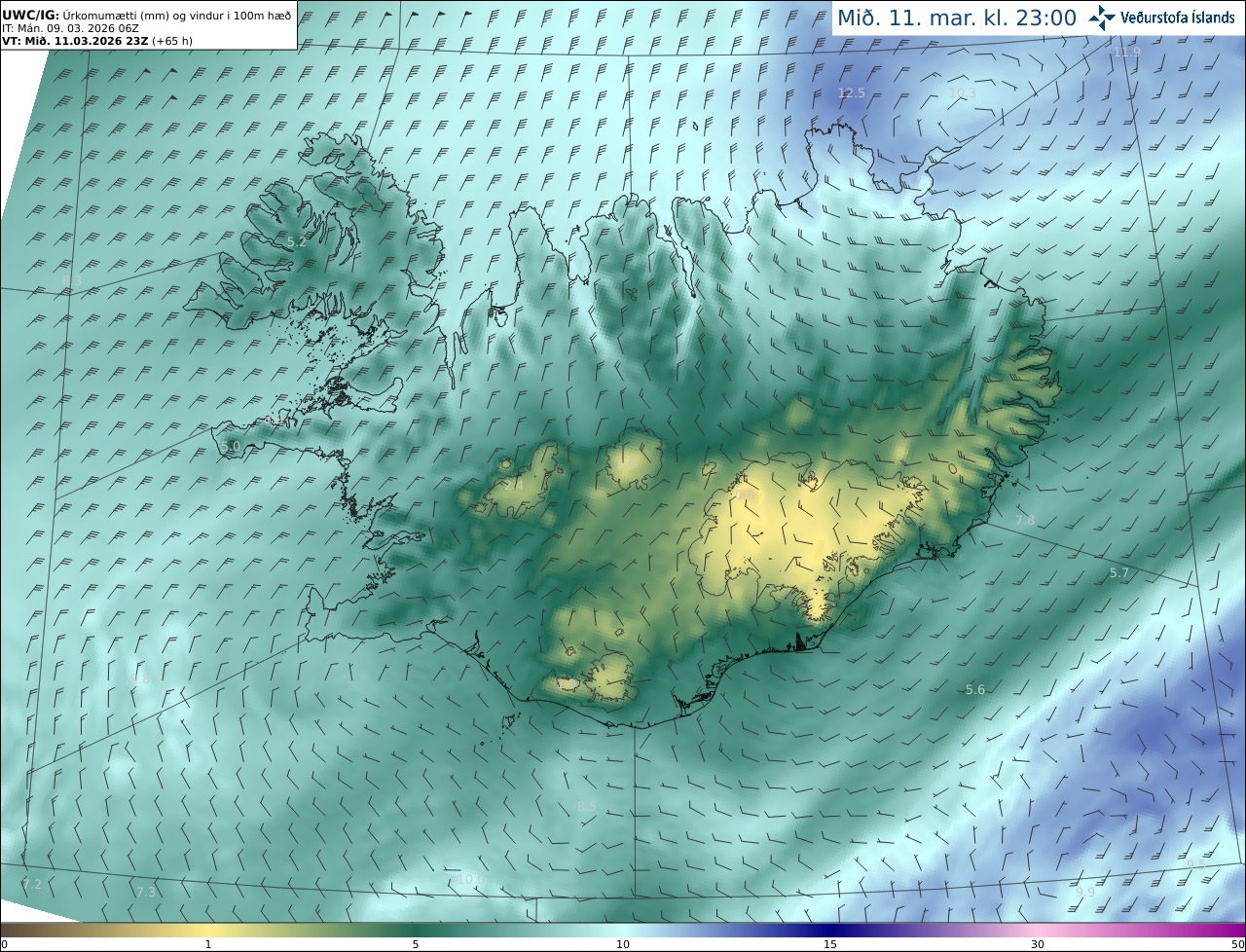Click the 10.3 value label on the map
The width and height of the screenshot is (1246, 952).
tap(962, 93)
